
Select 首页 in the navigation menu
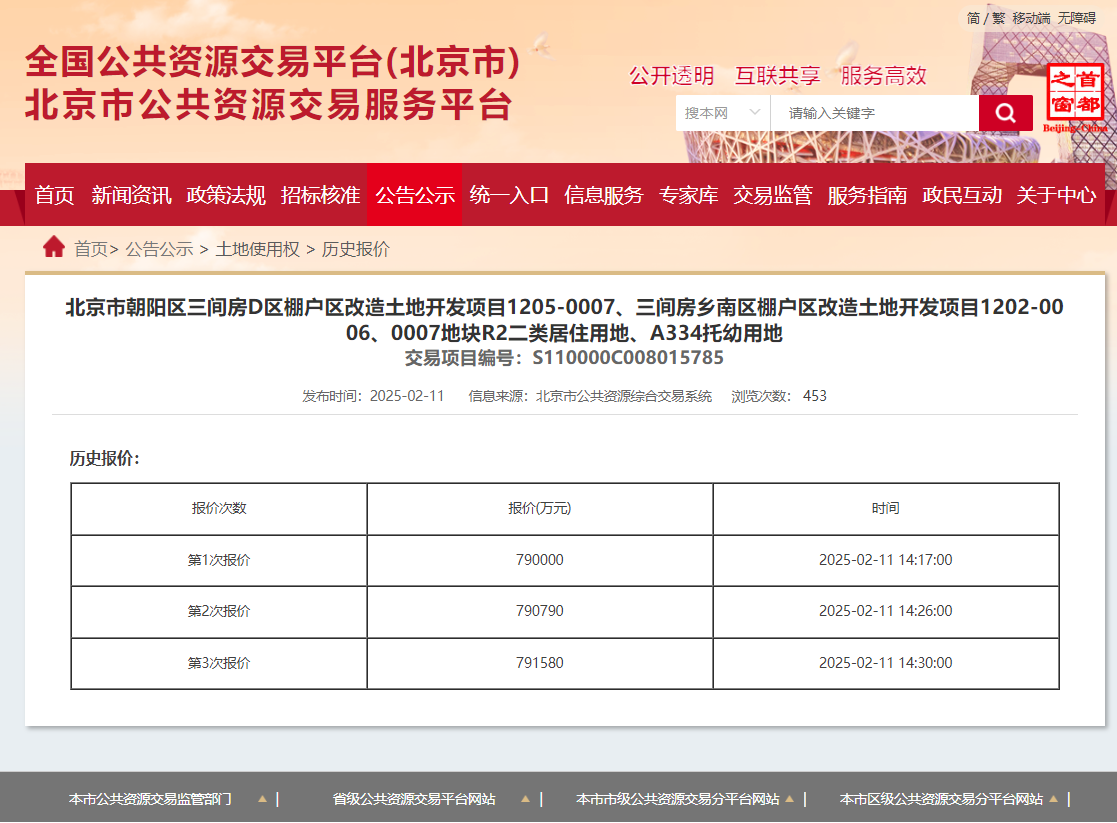53,195
